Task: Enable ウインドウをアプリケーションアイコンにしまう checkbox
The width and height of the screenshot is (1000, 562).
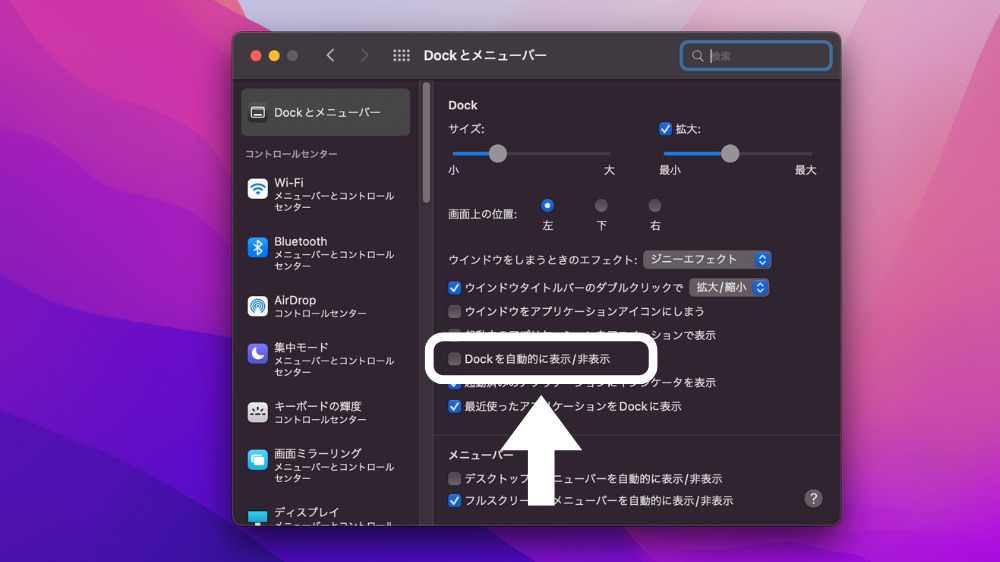Action: coord(454,311)
